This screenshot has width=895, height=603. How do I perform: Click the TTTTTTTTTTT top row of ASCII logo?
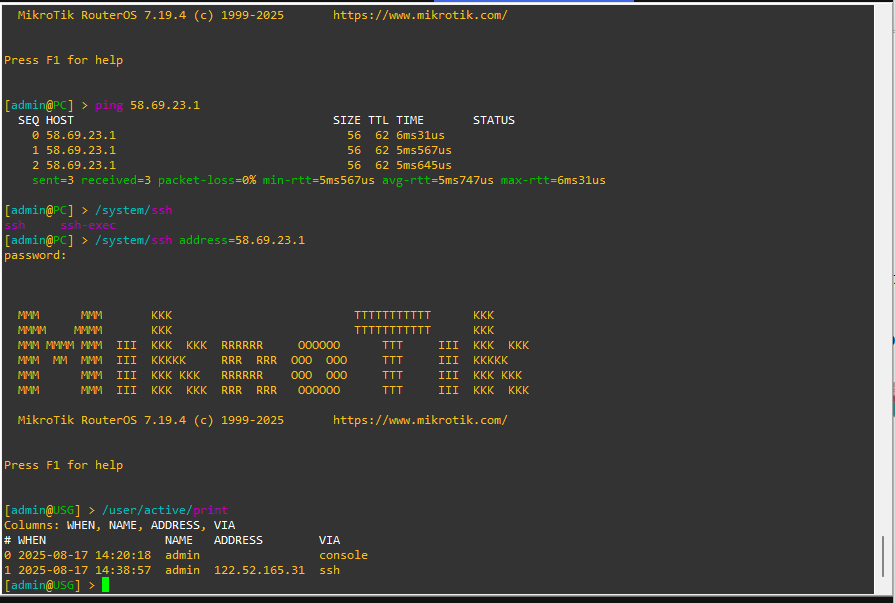coord(393,315)
